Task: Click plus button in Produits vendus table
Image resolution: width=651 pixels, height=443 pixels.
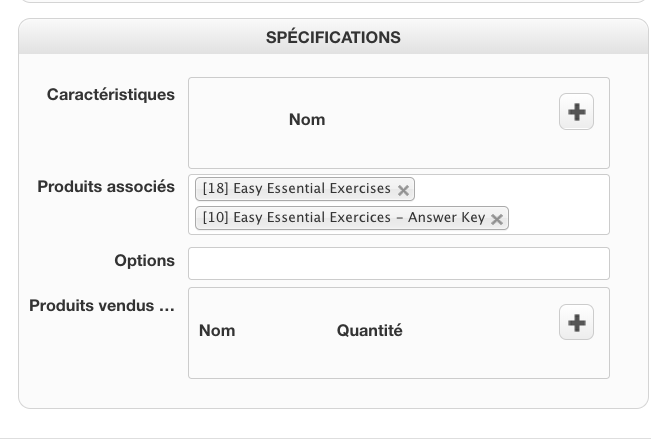Action: [576, 322]
